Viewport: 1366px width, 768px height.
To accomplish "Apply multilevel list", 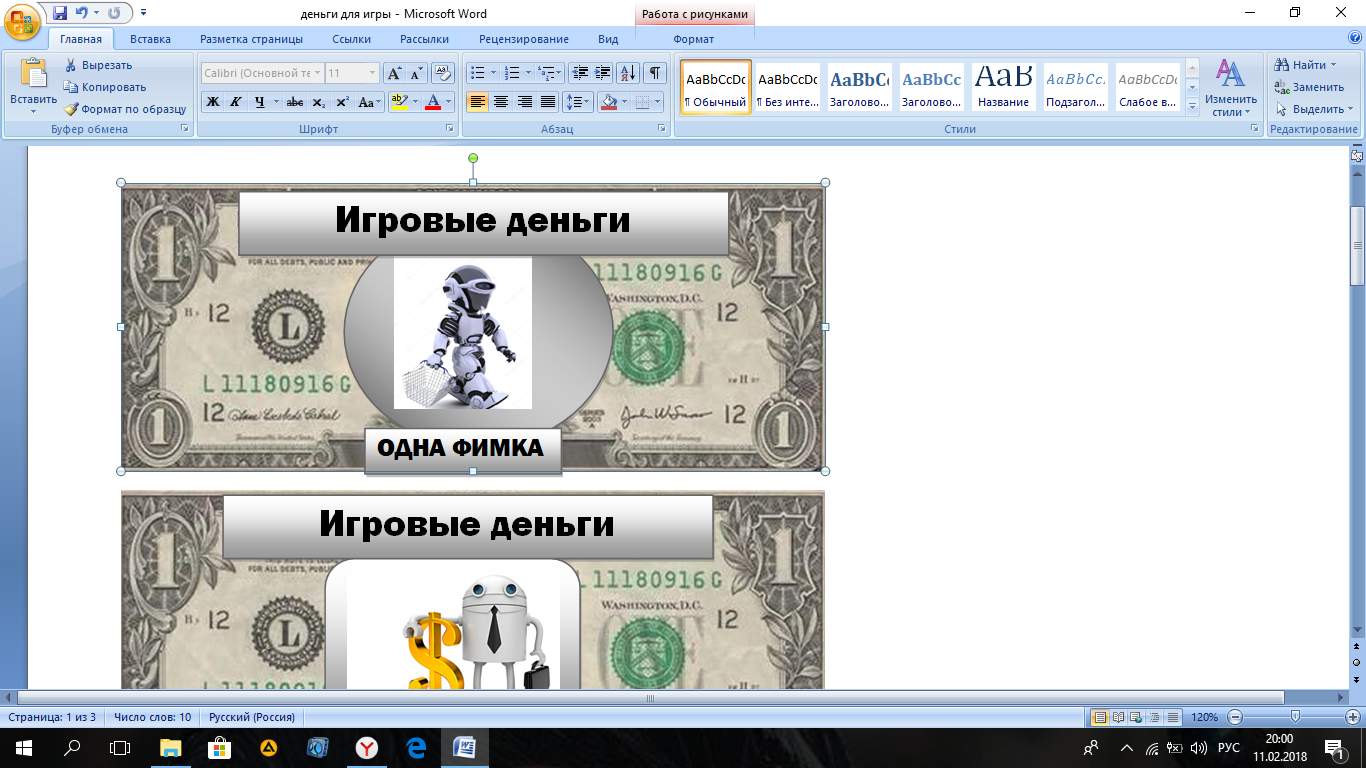I will point(546,73).
